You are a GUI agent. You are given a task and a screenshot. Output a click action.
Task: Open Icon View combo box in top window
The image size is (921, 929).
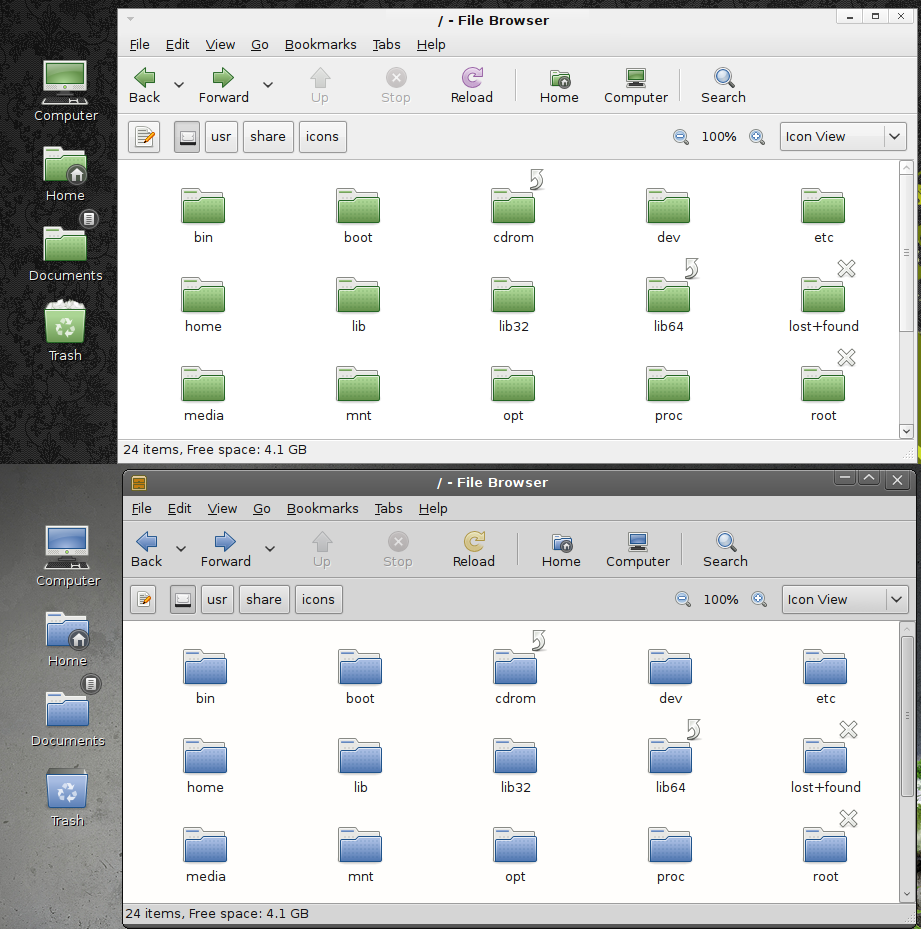[843, 137]
